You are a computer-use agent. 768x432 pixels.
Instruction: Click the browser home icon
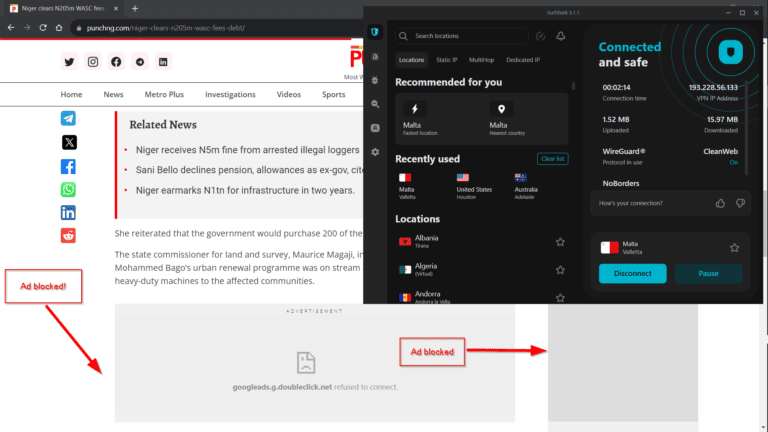(x=59, y=28)
